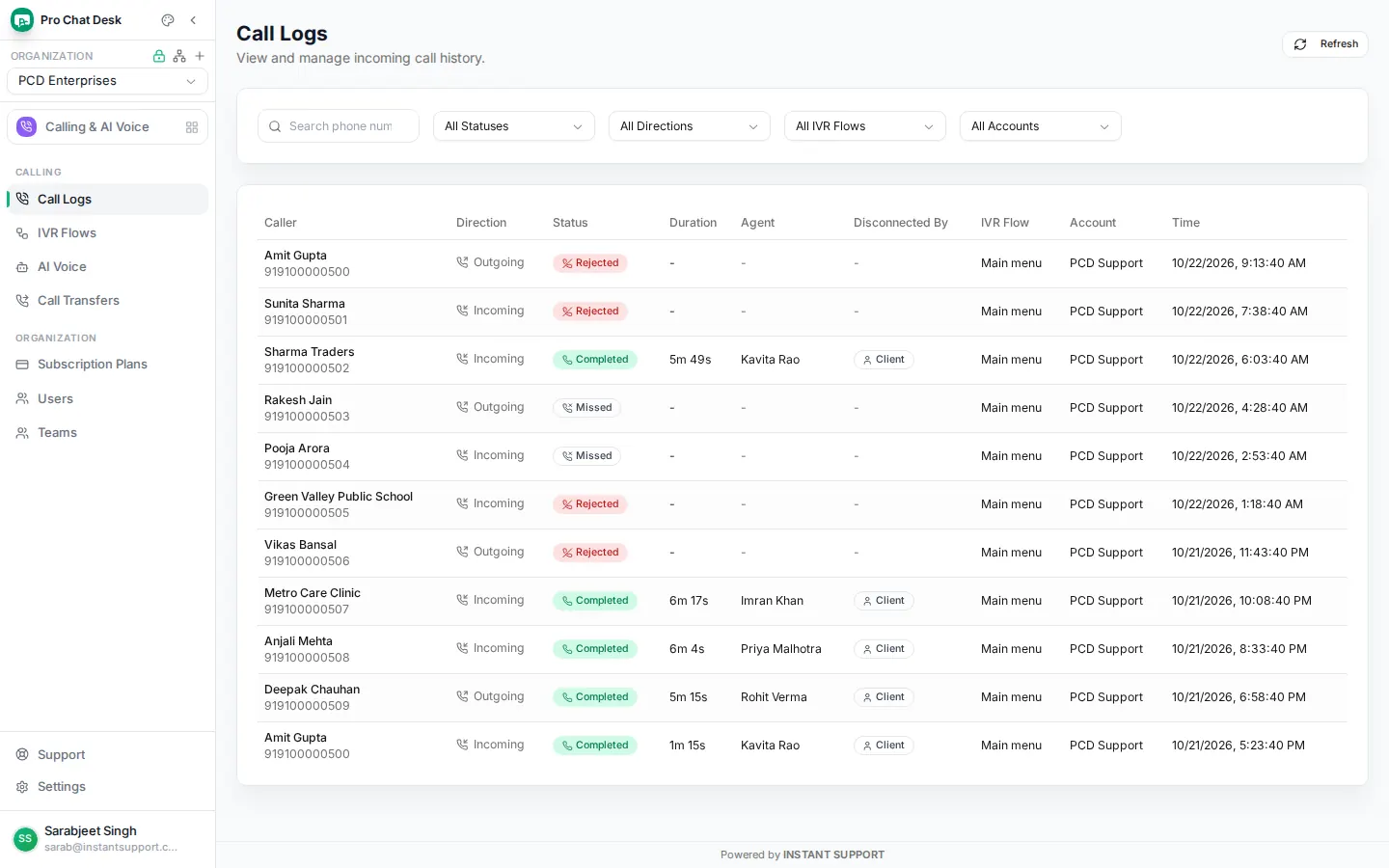Click the INSTANT SUPPORT footer link
1389x868 pixels.
(833, 855)
